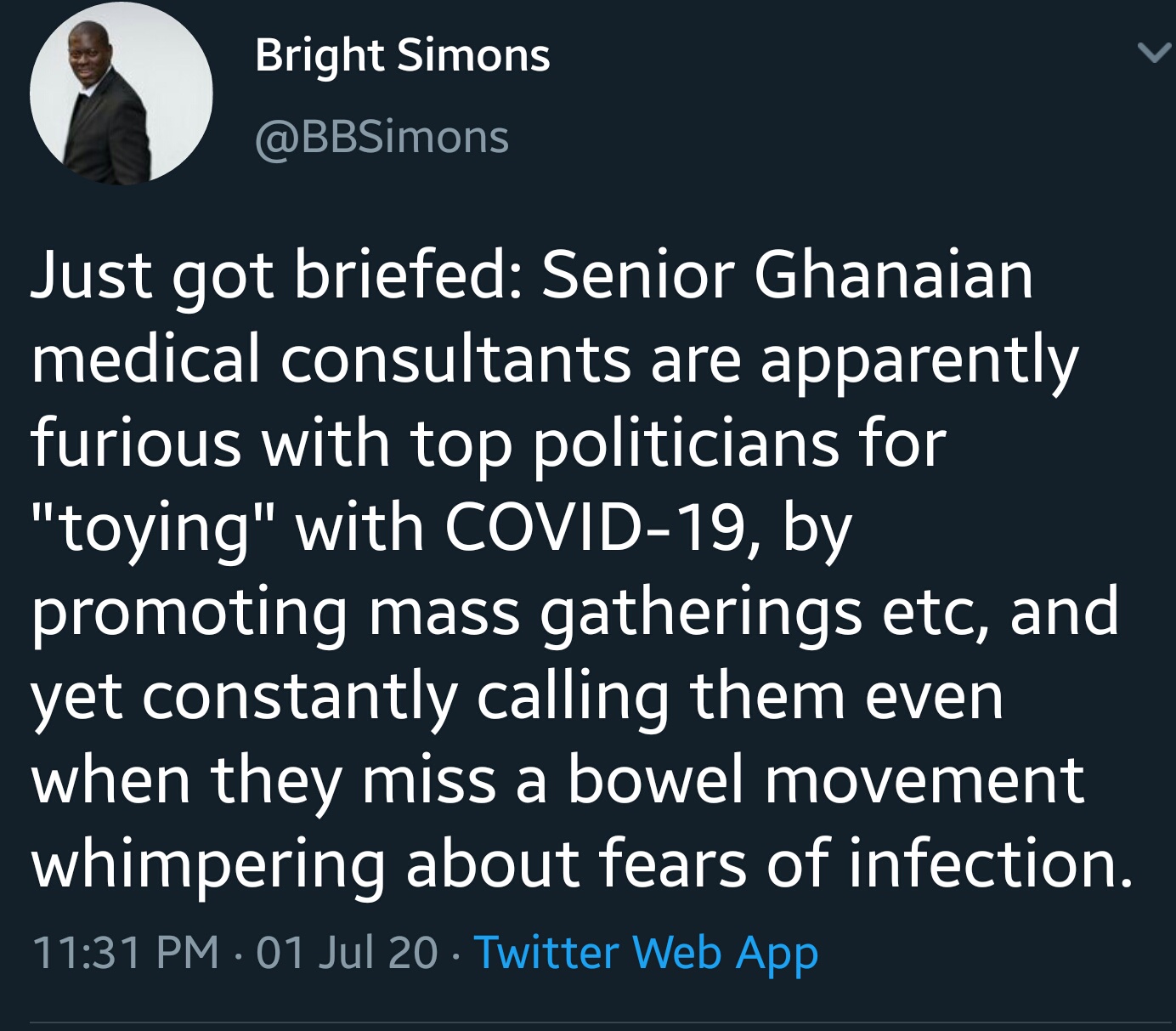Click the word "apparently" in the tweet

coord(918,360)
